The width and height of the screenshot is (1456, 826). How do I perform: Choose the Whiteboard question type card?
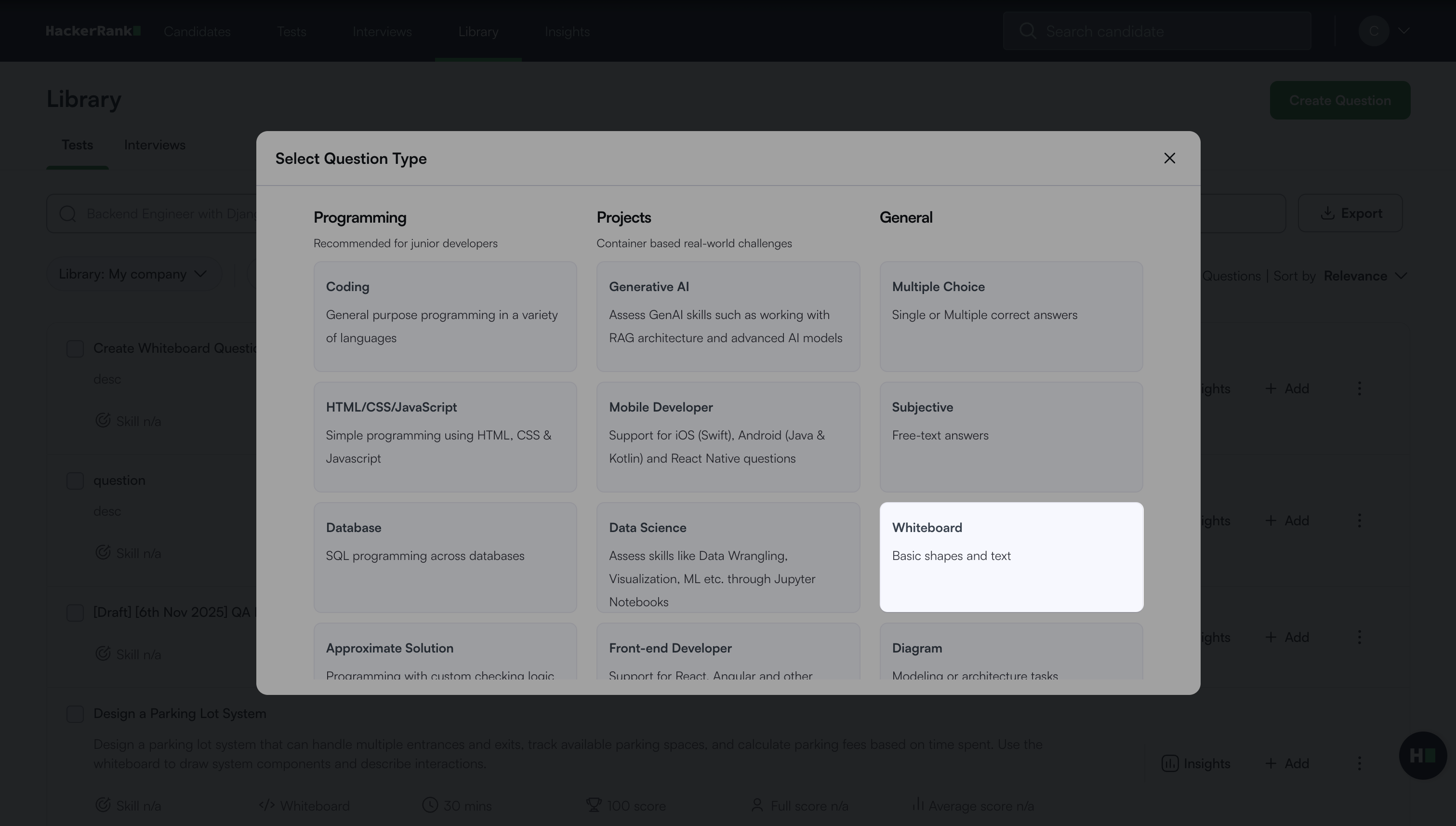point(1011,557)
